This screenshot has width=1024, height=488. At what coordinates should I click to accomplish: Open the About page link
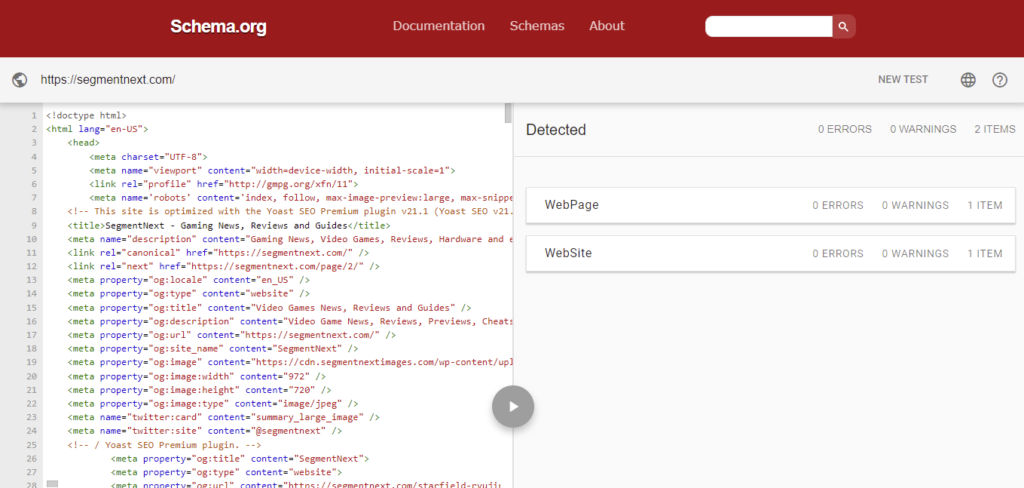point(606,26)
